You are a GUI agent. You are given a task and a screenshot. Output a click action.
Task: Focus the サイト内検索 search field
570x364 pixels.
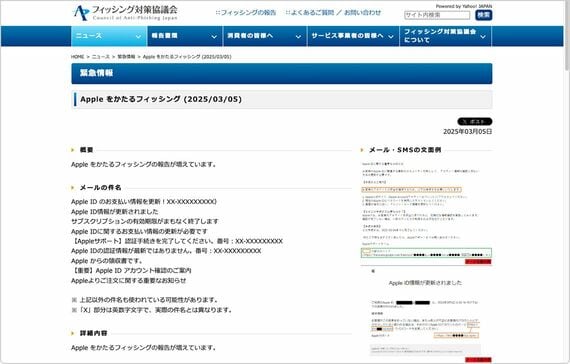437,15
